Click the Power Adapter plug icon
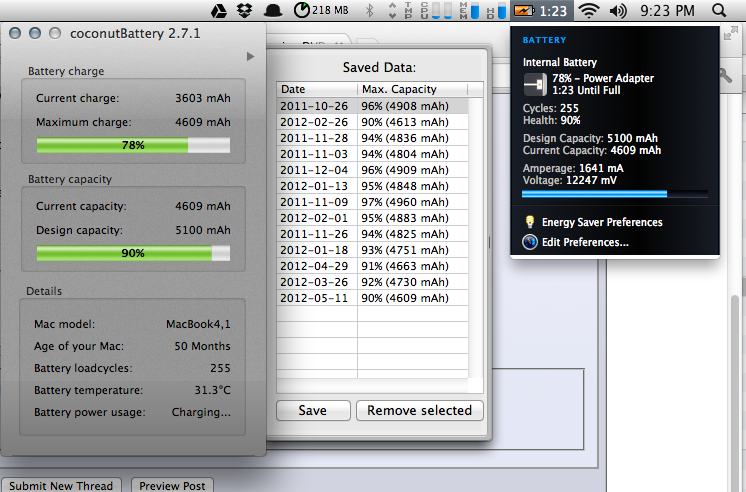Screen dimensions: 746x492 tap(536, 85)
